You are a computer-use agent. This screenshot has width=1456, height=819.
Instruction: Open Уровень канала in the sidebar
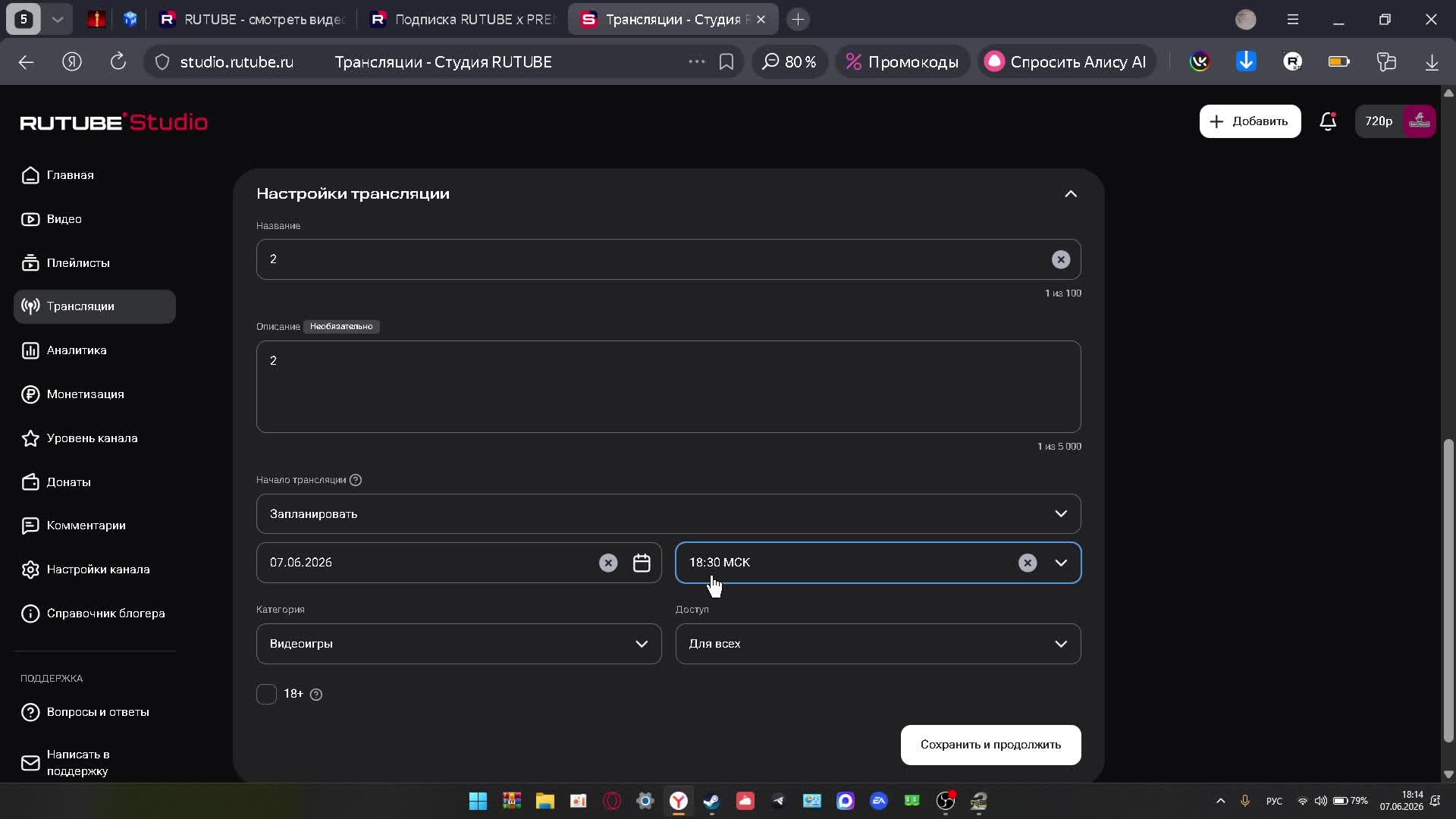coord(95,438)
